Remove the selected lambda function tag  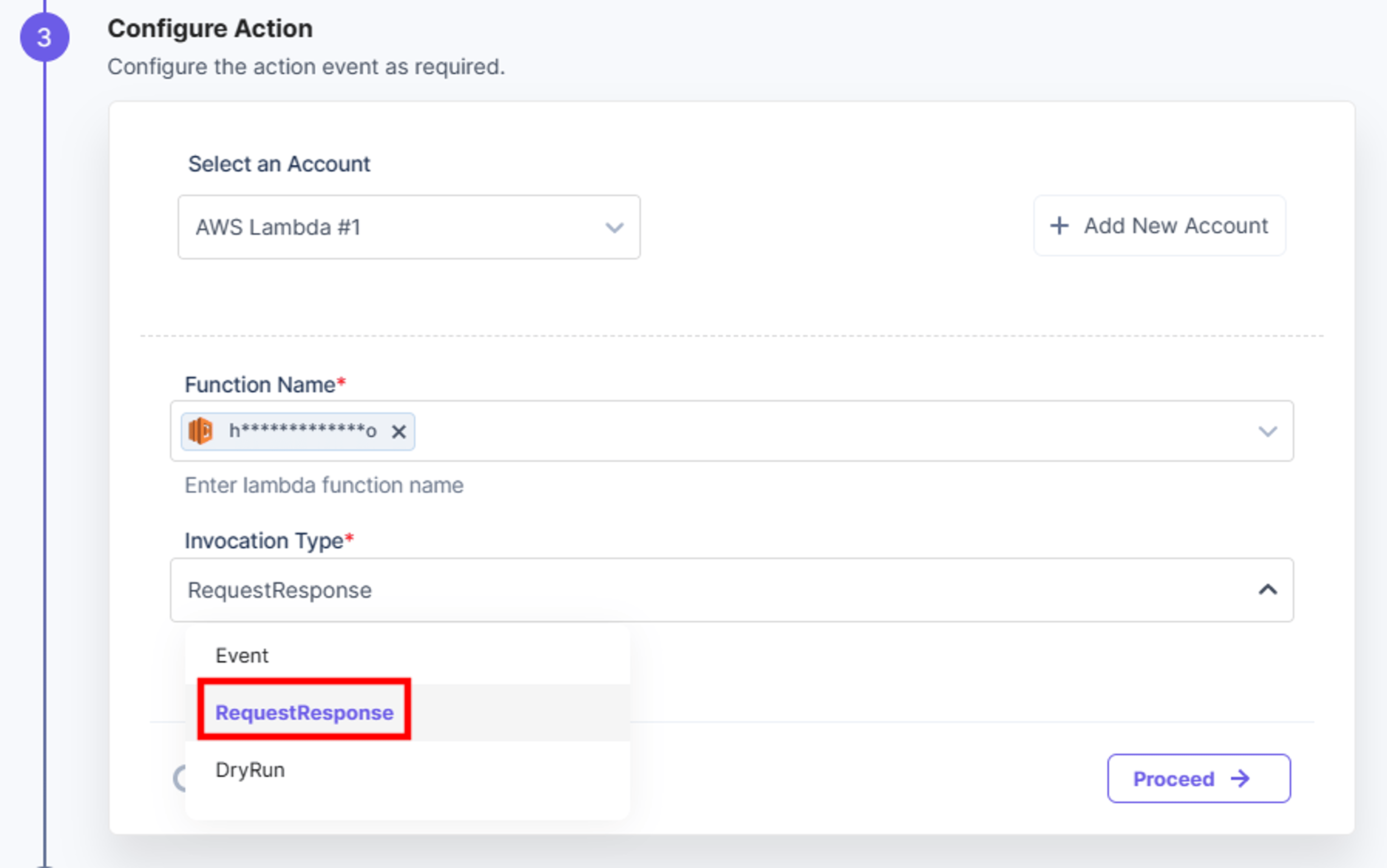coord(398,432)
